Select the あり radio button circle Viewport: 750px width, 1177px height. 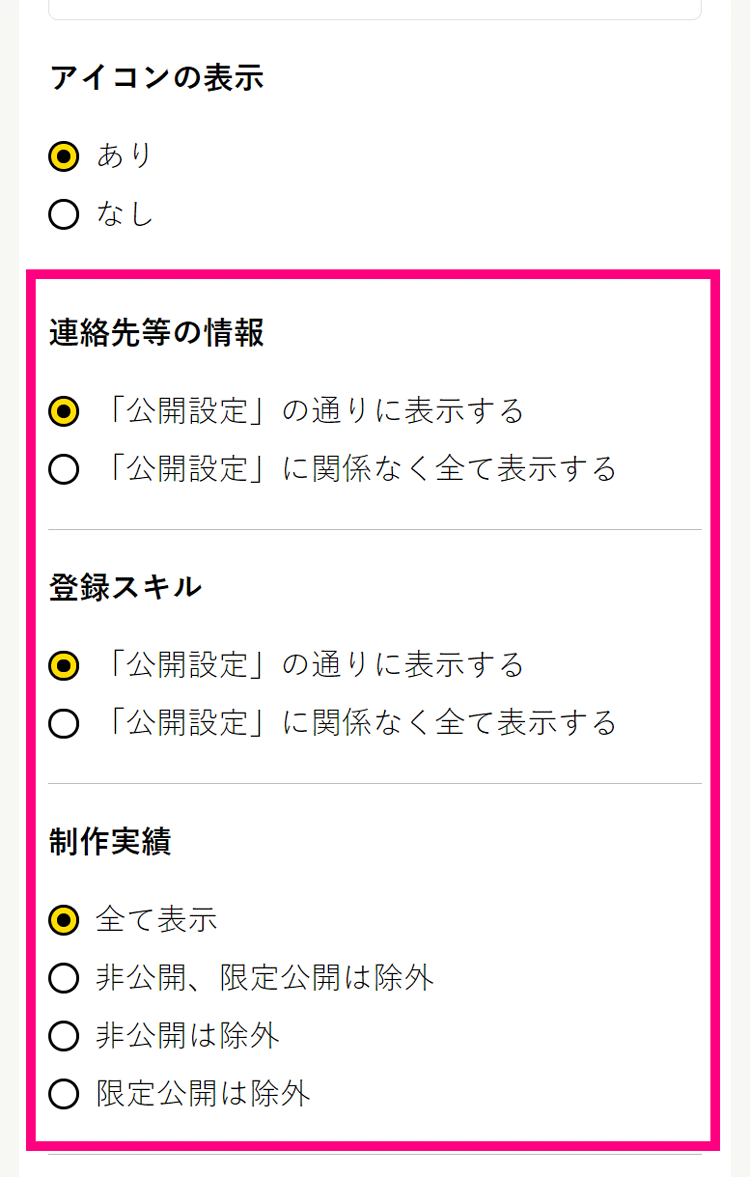pos(63,156)
